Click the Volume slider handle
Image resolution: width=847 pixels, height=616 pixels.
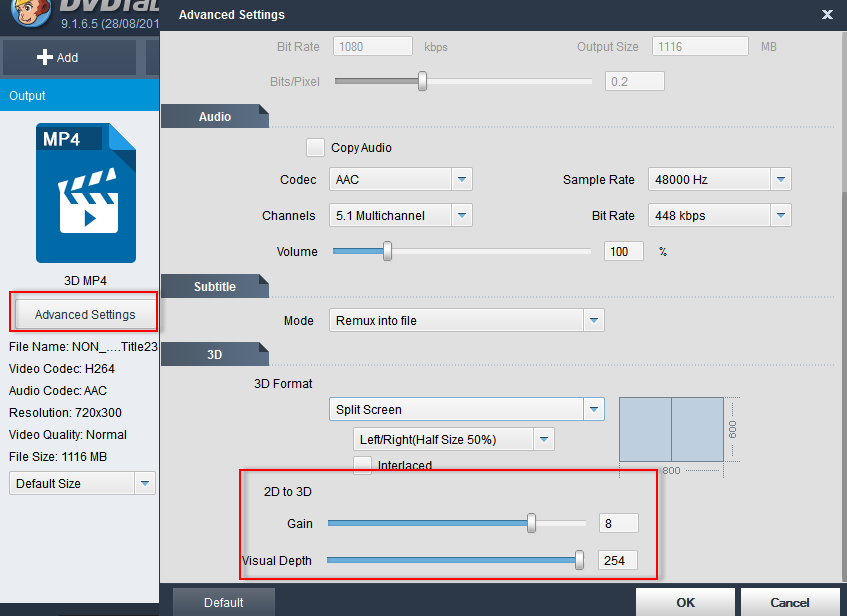387,252
